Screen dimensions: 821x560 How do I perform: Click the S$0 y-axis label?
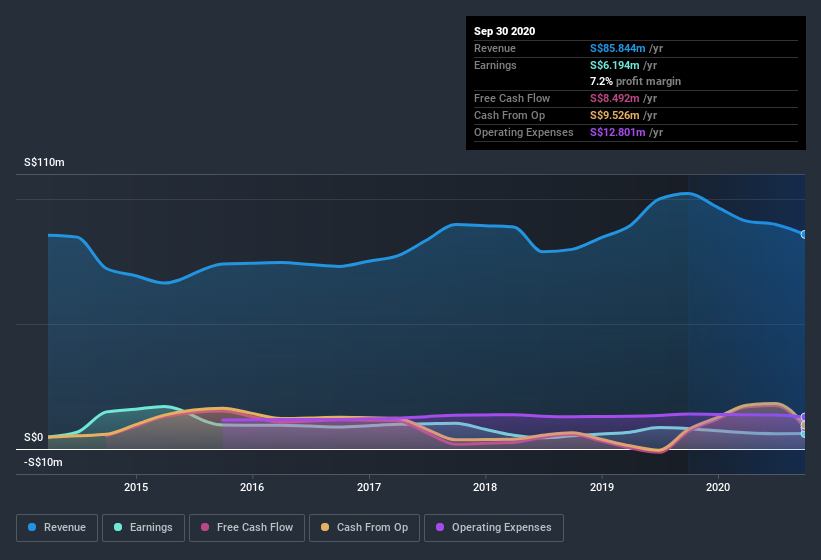(x=34, y=437)
